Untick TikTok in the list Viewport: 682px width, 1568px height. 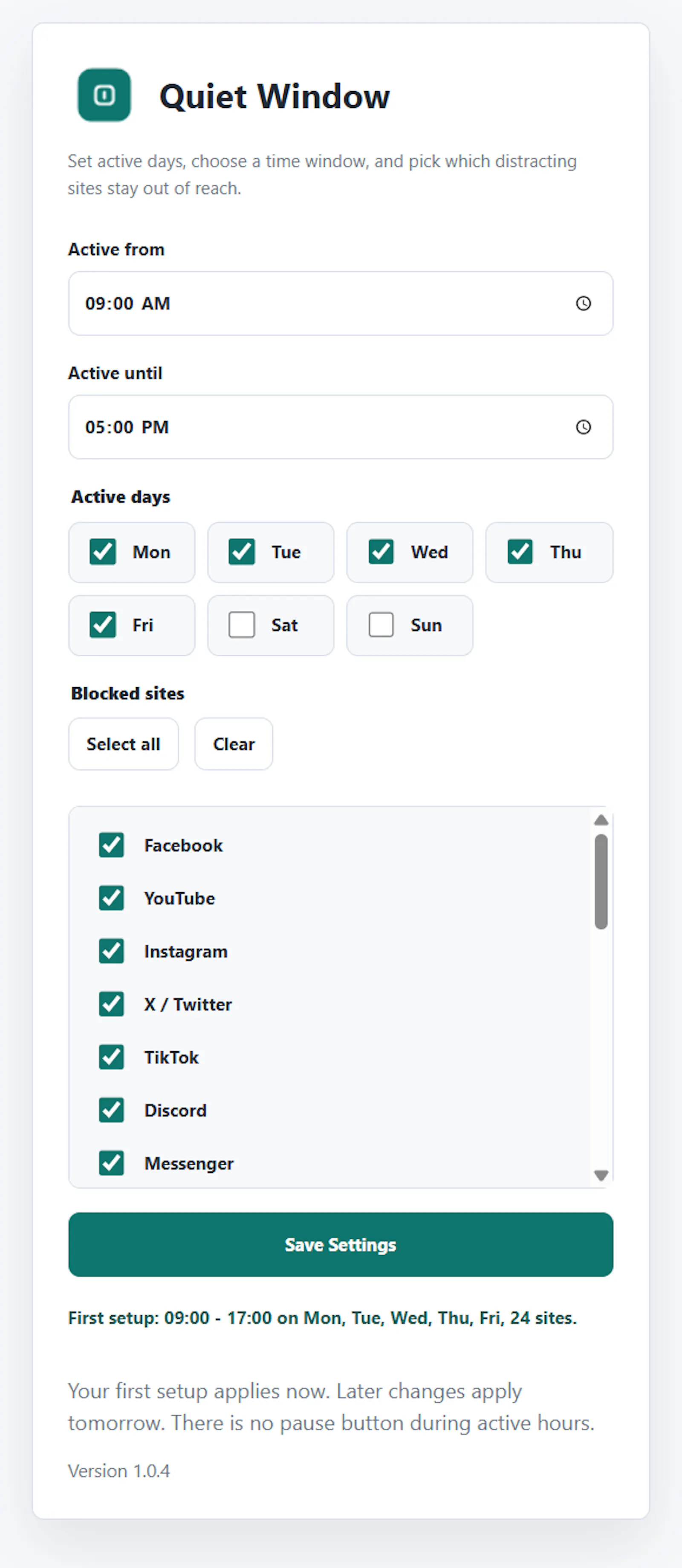pos(111,1057)
